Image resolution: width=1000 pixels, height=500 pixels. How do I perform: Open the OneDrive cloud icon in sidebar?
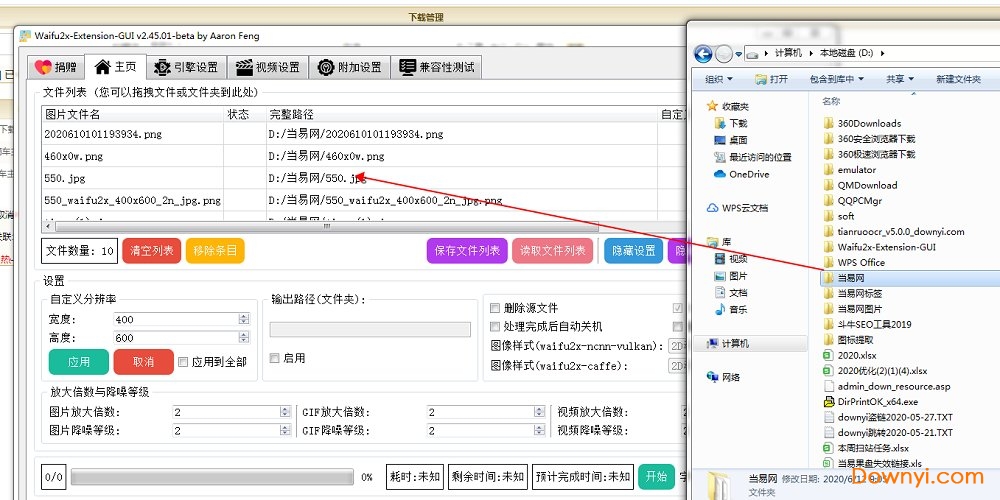(x=720, y=174)
